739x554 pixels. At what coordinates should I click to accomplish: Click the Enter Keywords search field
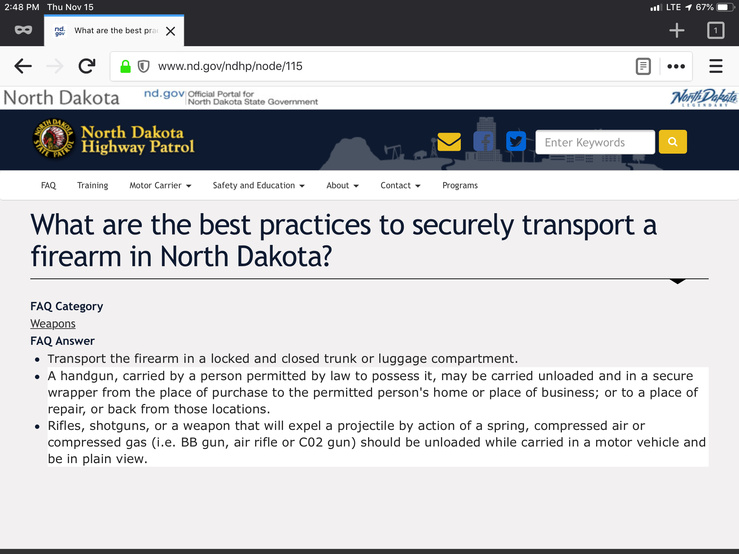594,142
